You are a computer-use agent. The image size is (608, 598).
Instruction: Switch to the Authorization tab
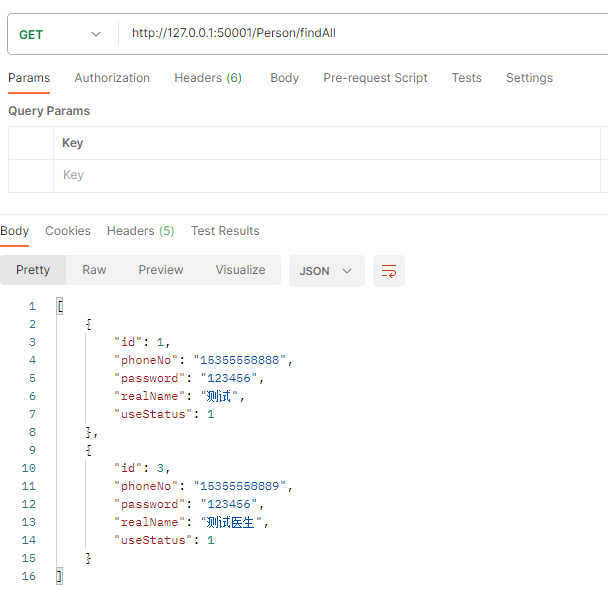tap(112, 78)
